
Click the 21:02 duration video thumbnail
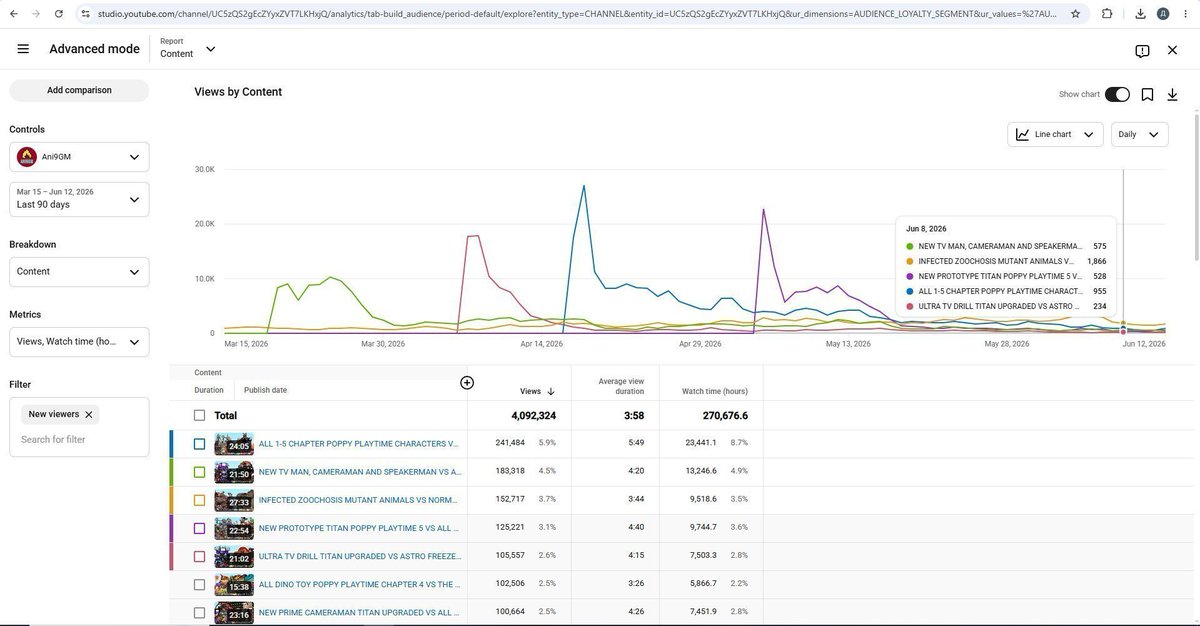[234, 556]
